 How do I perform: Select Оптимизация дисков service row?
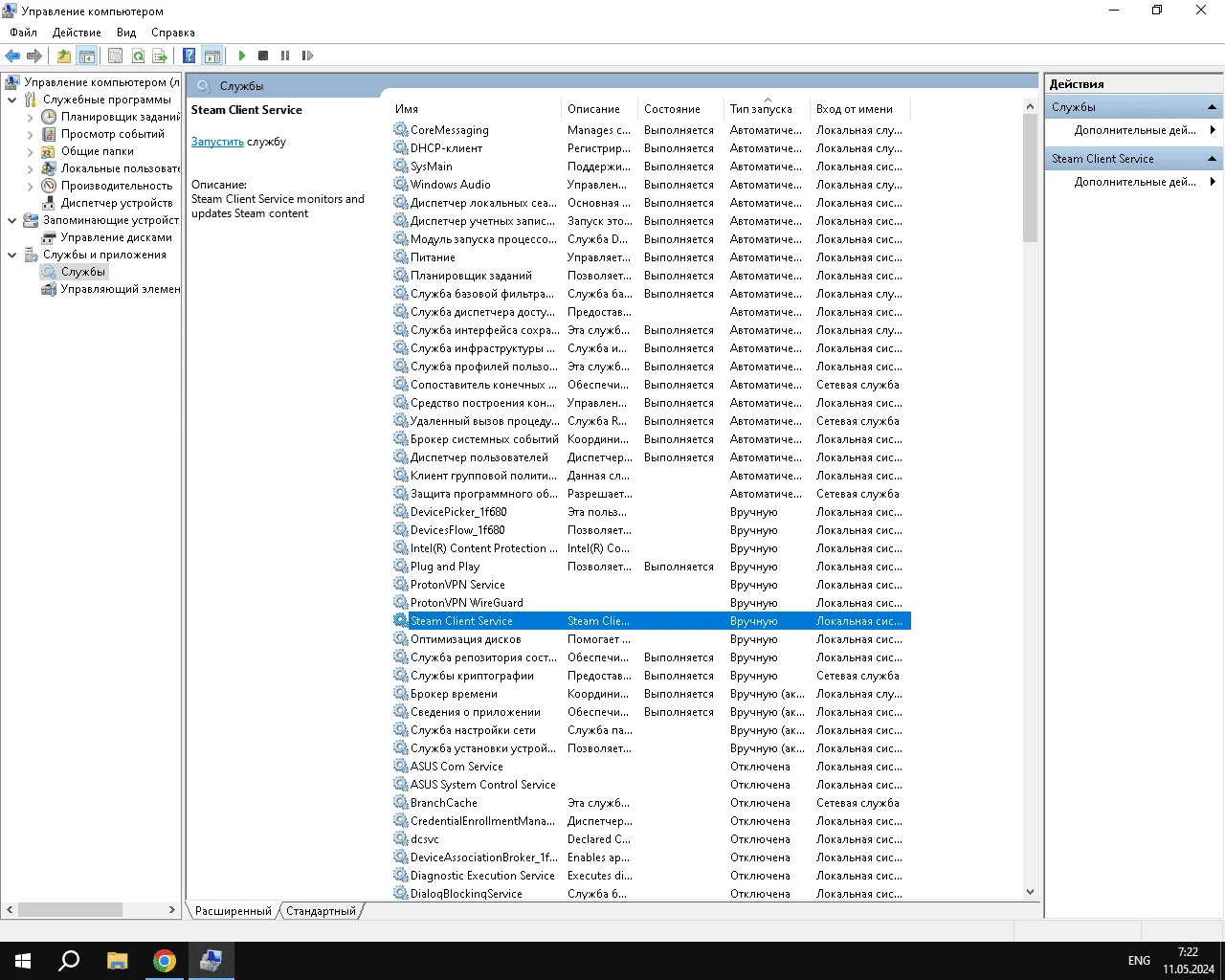(651, 639)
